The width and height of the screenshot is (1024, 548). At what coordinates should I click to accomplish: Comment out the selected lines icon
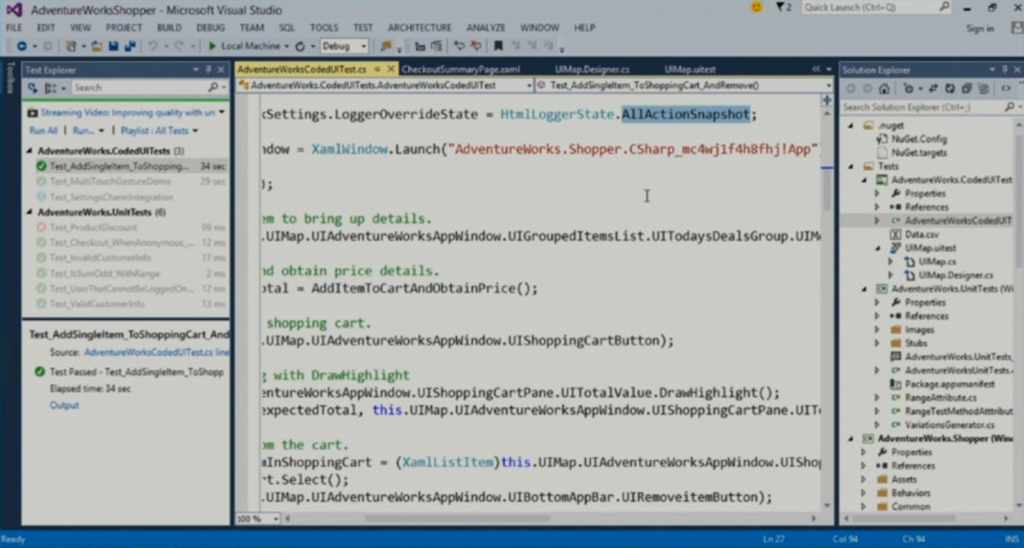click(459, 46)
